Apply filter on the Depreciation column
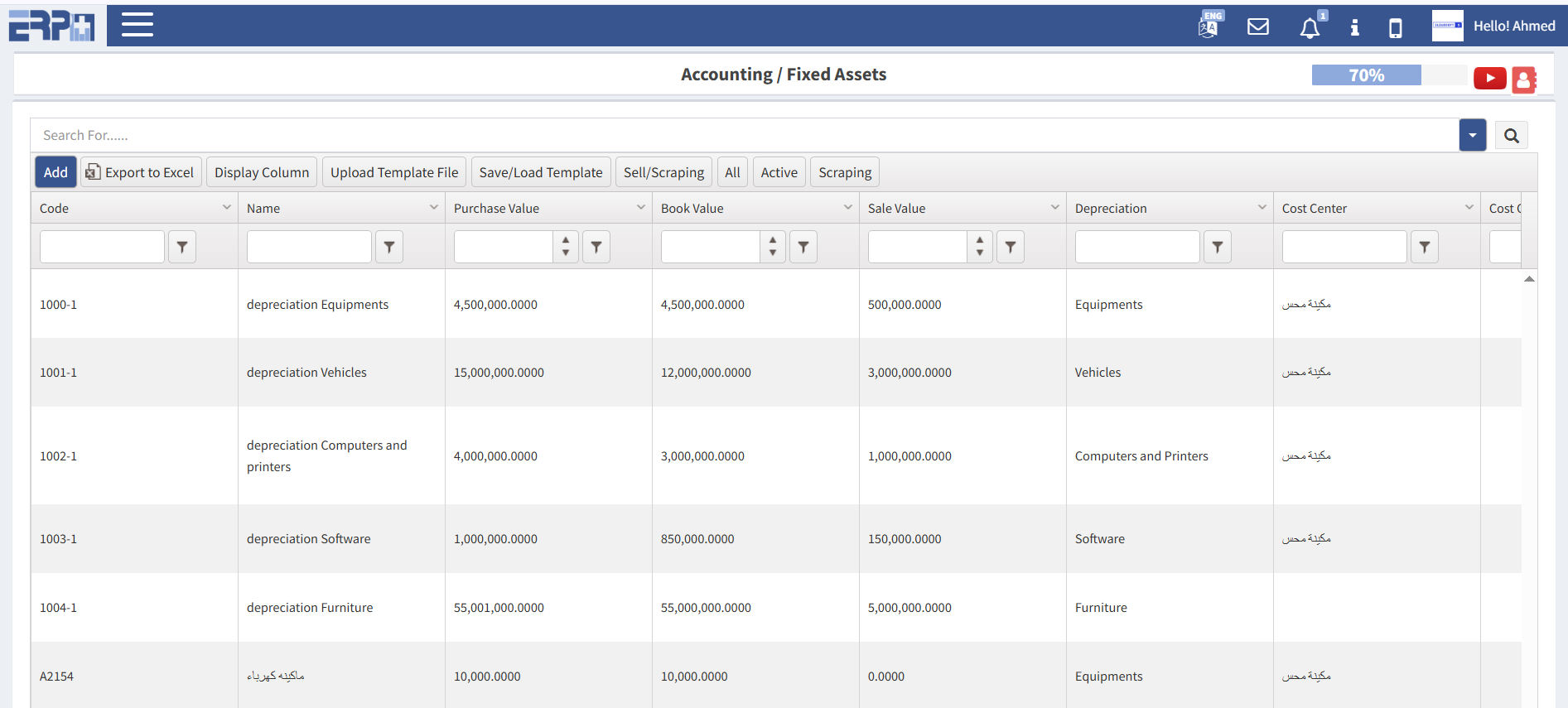Viewport: 1568px width, 708px height. click(1217, 247)
